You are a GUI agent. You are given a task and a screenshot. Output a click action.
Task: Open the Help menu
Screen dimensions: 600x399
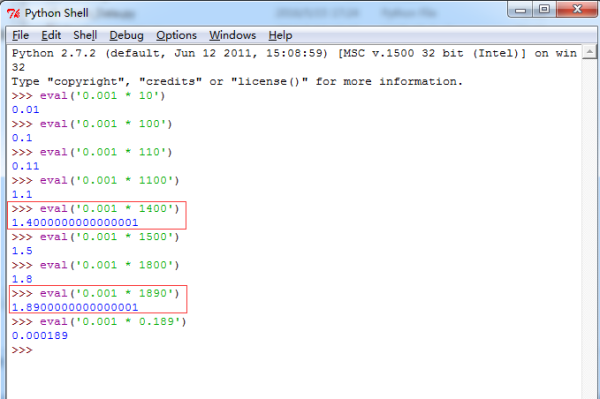[x=280, y=36]
